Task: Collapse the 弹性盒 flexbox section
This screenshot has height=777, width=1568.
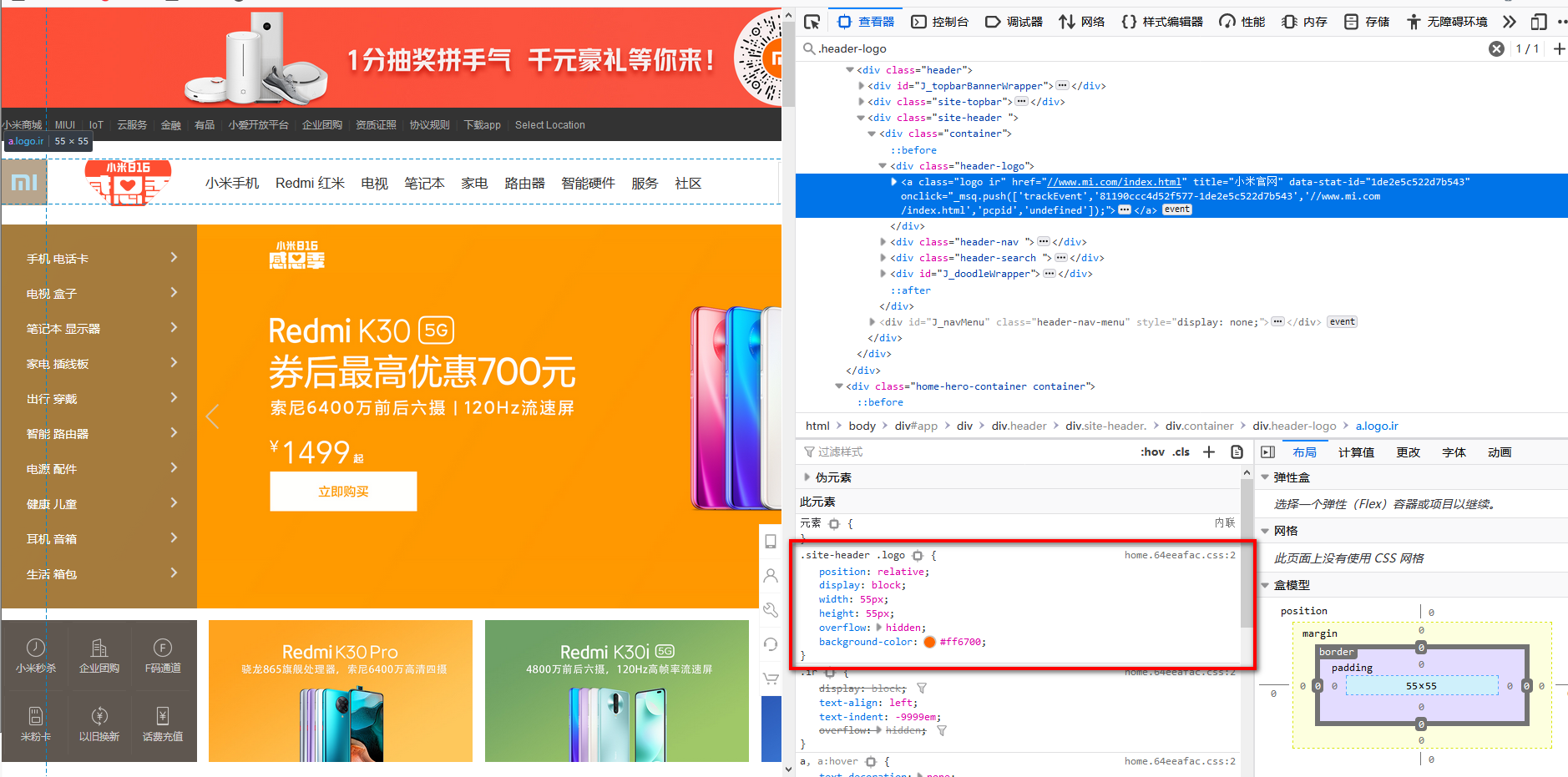Action: pos(1265,477)
